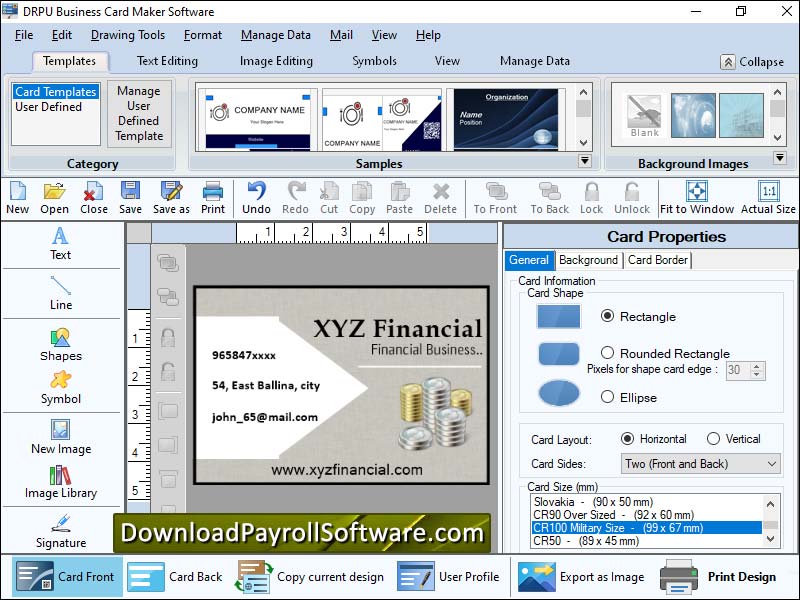Viewport: 800px width, 600px height.
Task: Save the card using Save icon
Action: point(131,198)
